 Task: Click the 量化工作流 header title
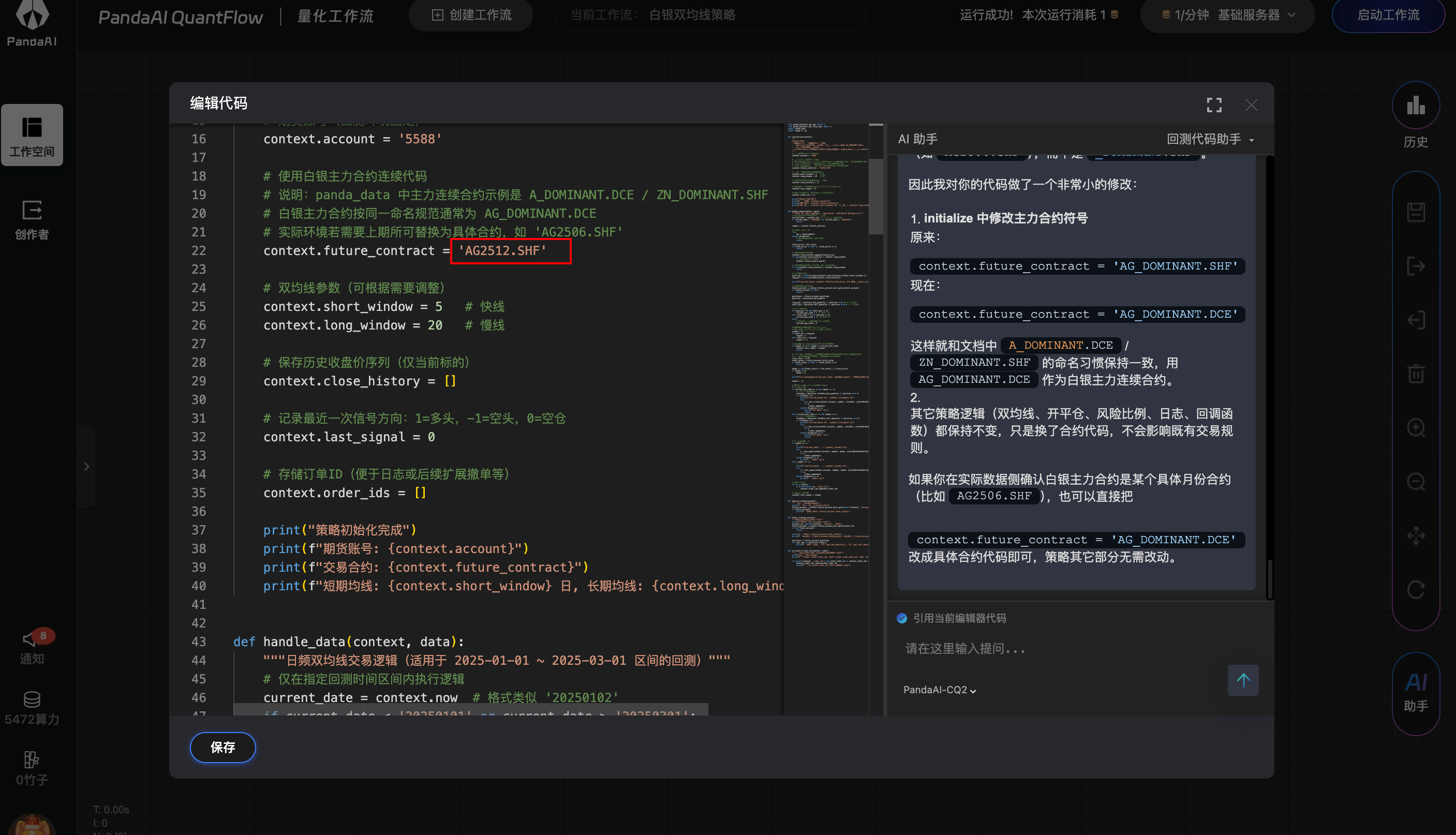click(335, 16)
